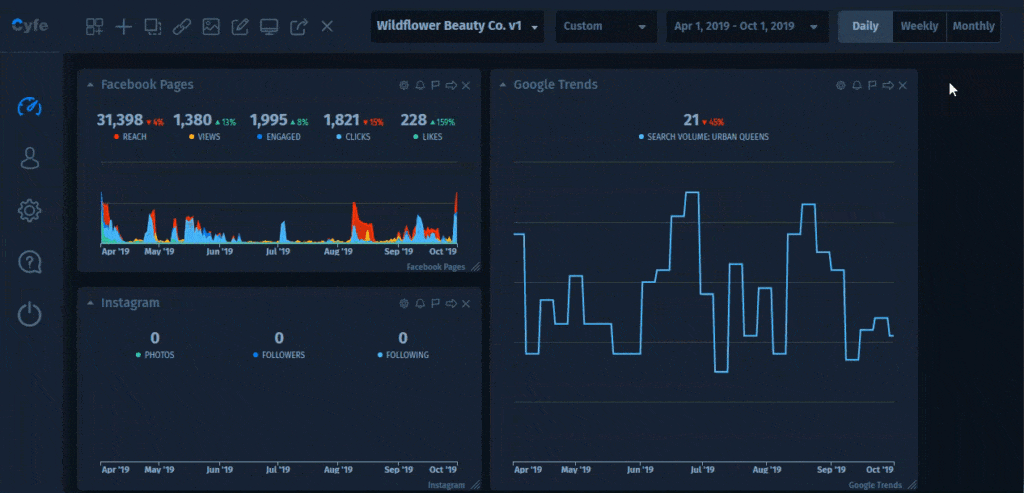Click the plus icon to create a dashboard
The image size is (1024, 493).
[x=123, y=27]
